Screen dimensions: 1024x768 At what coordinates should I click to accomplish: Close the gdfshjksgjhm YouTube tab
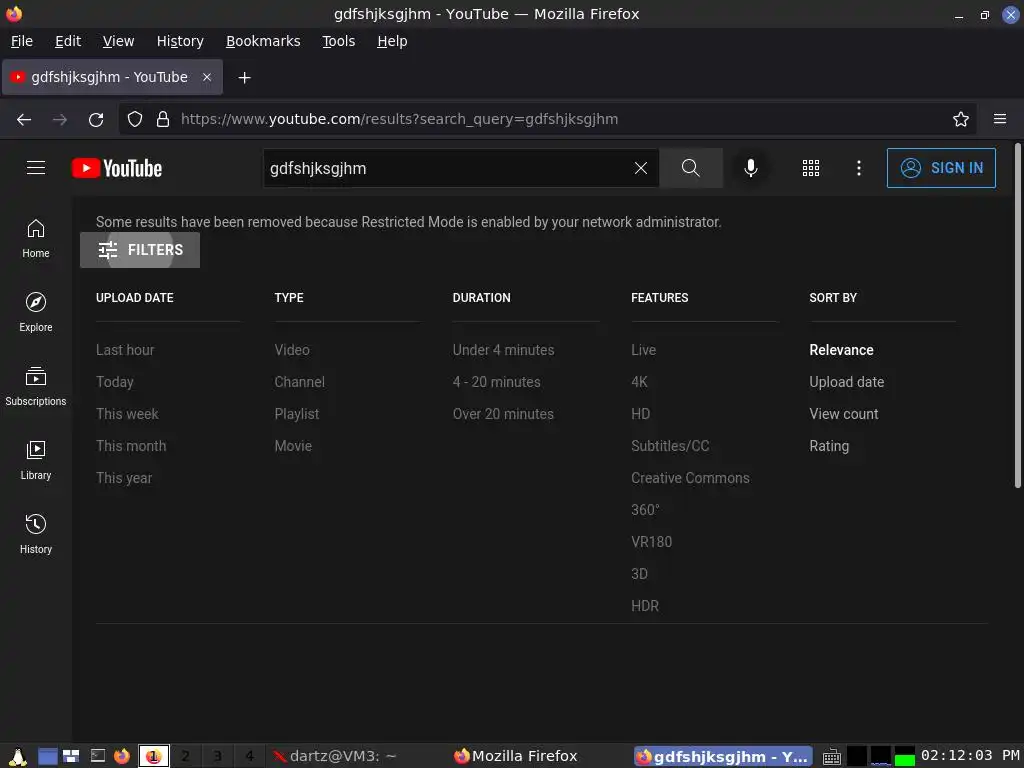[x=207, y=77]
